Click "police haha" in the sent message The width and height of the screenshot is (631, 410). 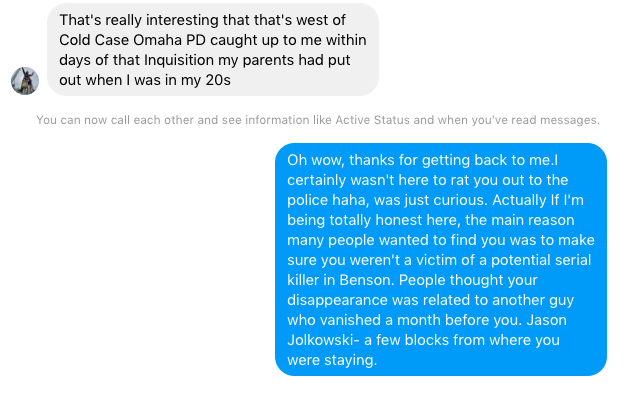328,200
